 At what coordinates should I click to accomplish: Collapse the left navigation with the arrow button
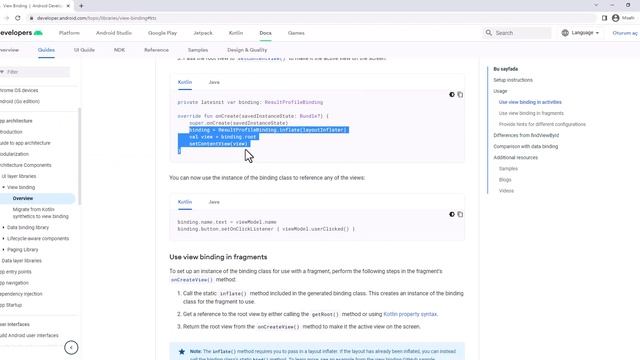pyautogui.click(x=71, y=347)
